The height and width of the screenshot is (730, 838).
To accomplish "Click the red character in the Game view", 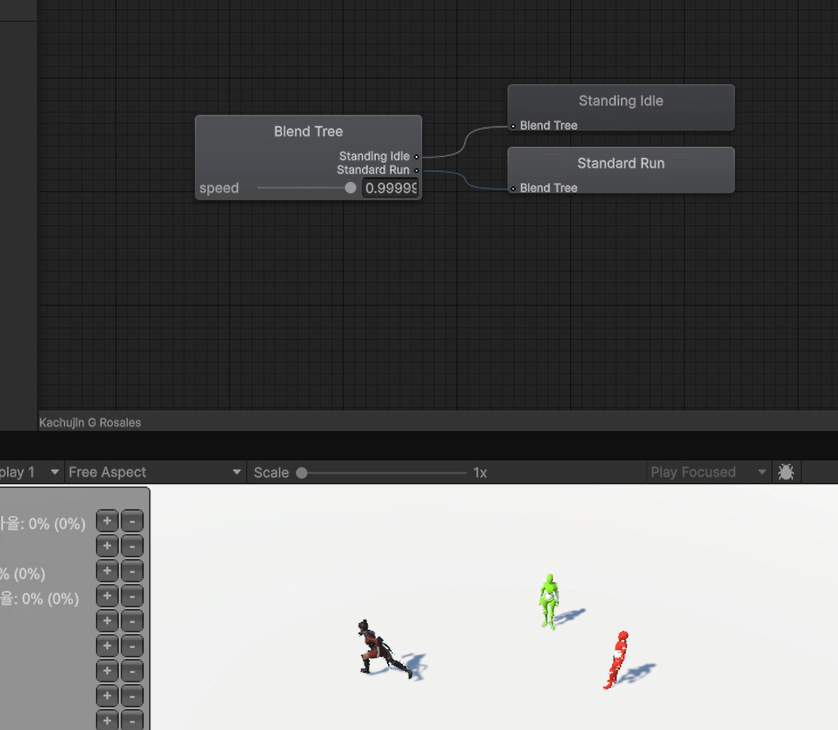I will pos(617,658).
